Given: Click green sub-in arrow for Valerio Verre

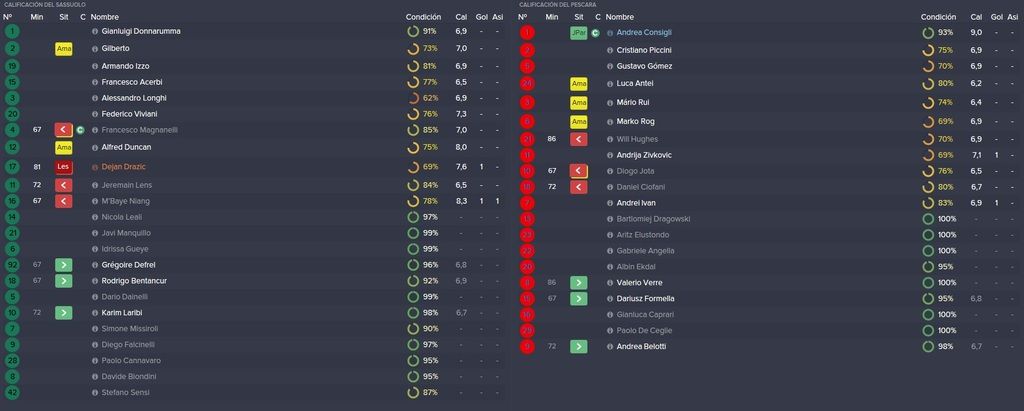Looking at the screenshot, I should pos(579,283).
